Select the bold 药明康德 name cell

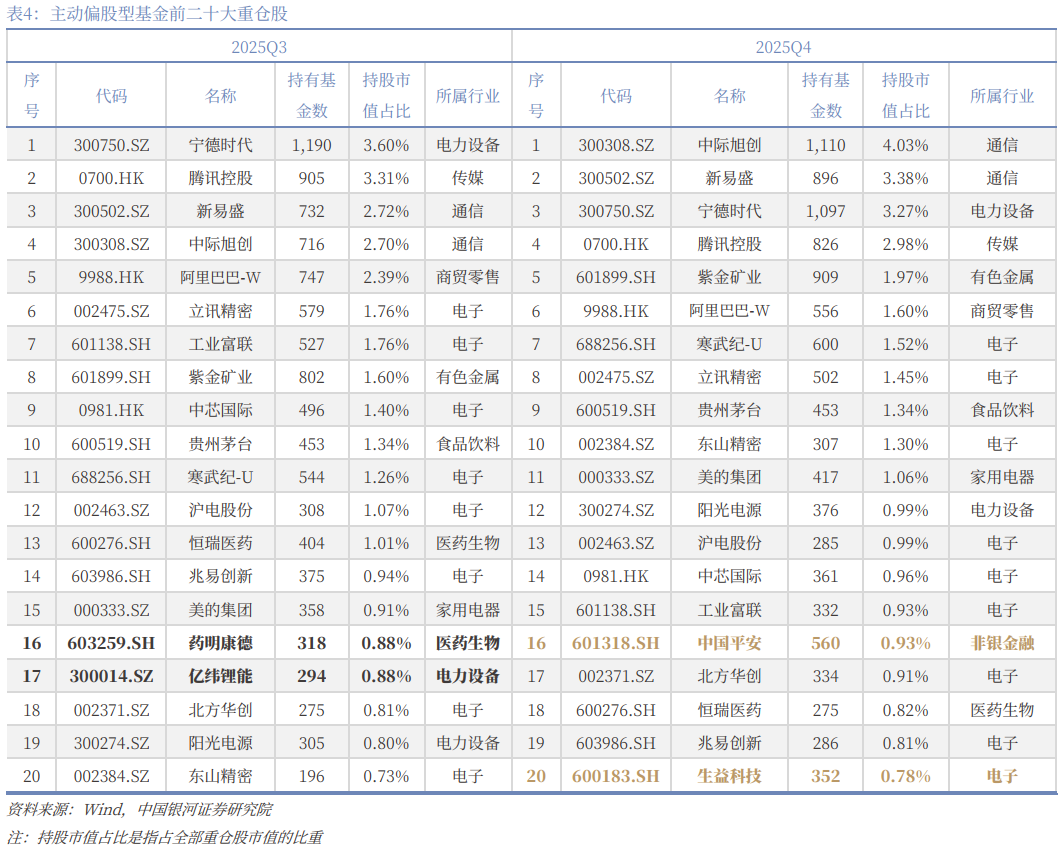[220, 643]
